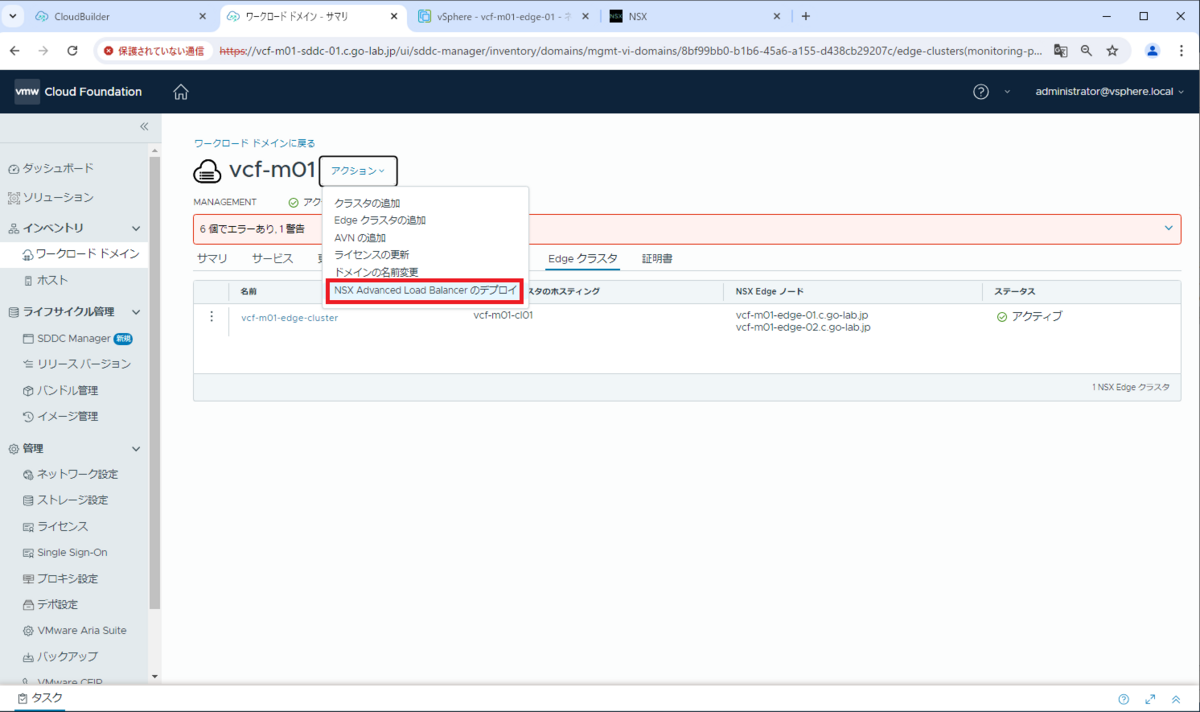Screen dimensions: 1200x712
Task: Open the Chrome profile avatar icon
Action: click(x=1152, y=50)
